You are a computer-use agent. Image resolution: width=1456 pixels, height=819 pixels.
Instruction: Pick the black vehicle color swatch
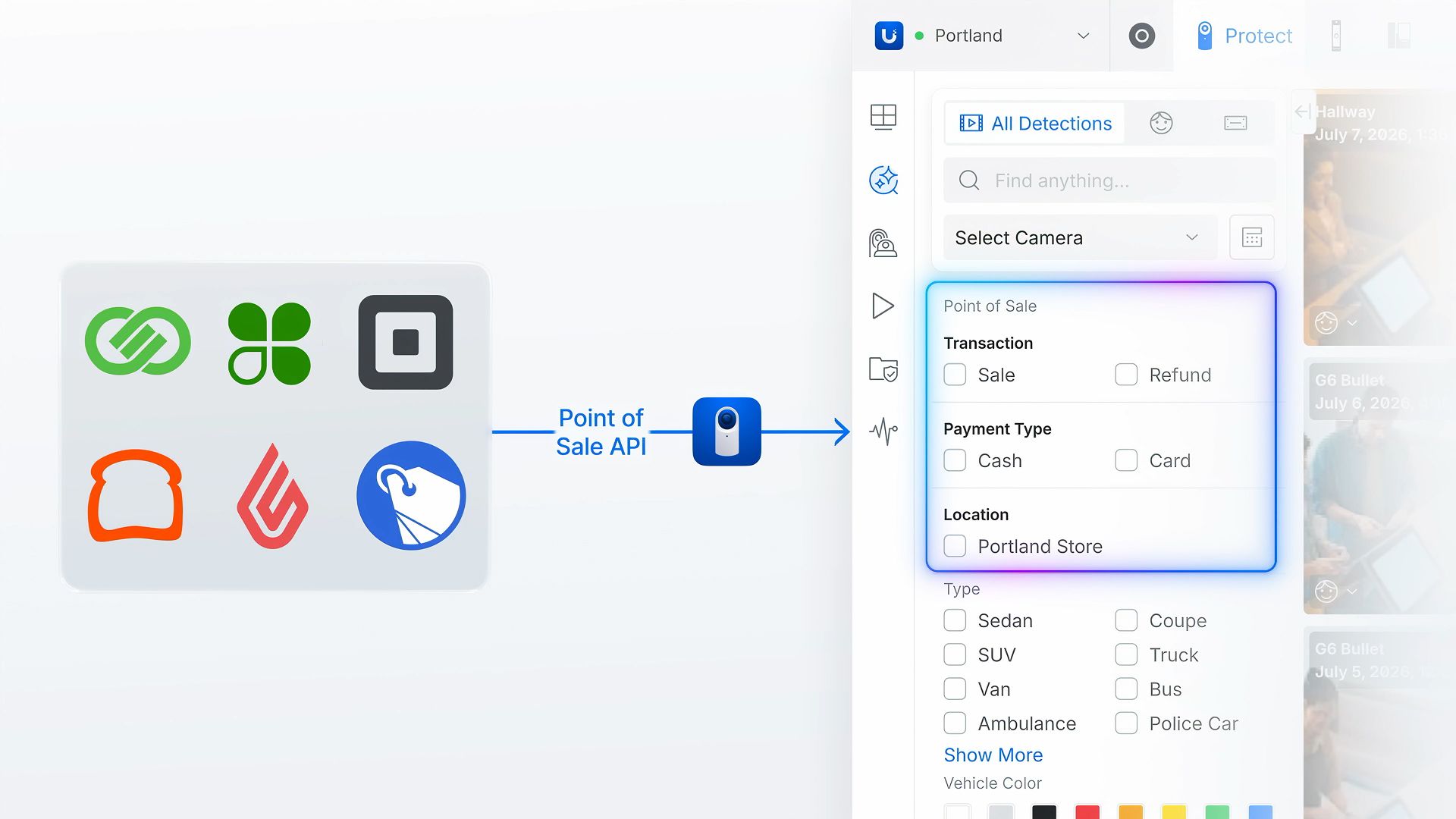(x=1044, y=812)
